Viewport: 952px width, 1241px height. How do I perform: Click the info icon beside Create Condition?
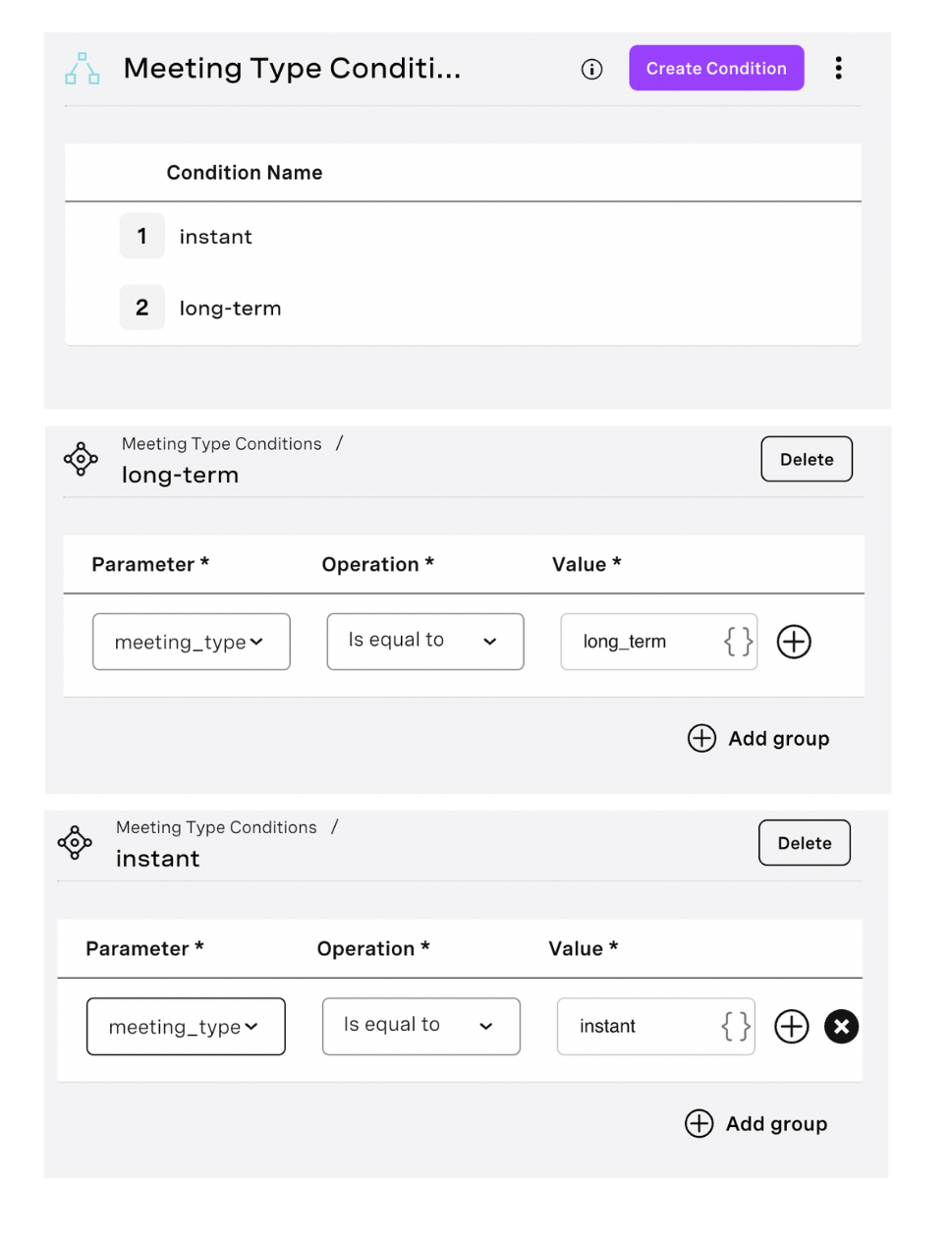pyautogui.click(x=591, y=69)
